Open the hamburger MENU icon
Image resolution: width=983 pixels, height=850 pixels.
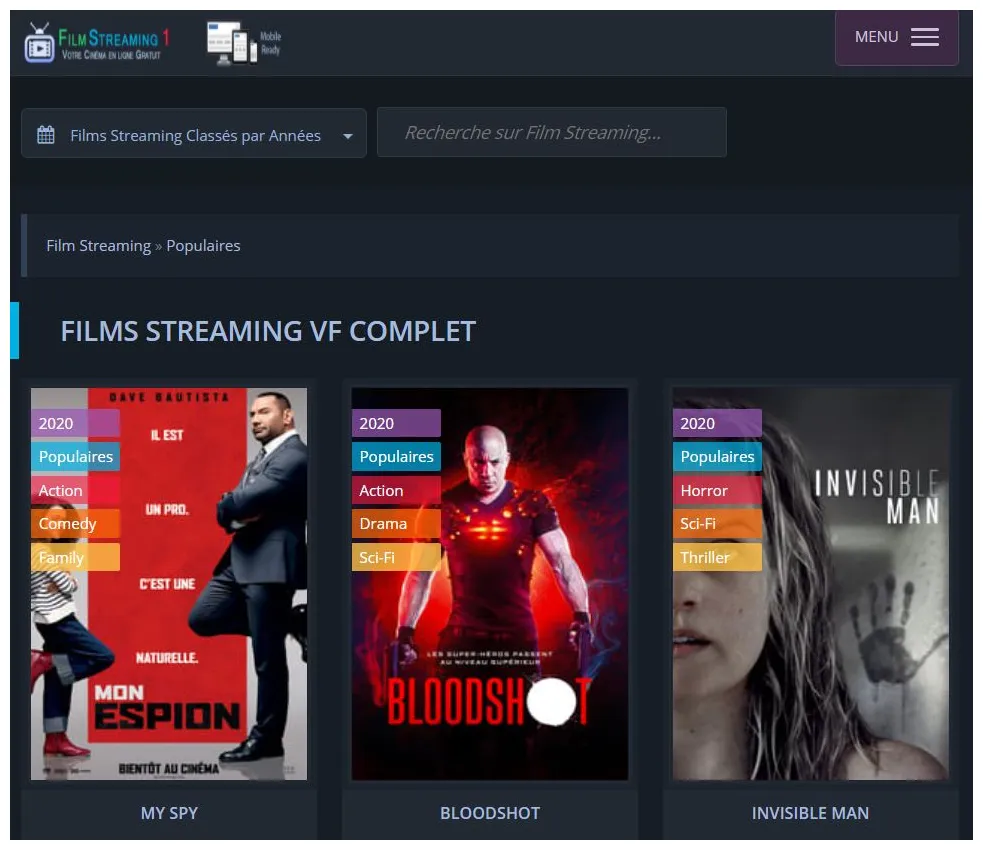[x=923, y=36]
